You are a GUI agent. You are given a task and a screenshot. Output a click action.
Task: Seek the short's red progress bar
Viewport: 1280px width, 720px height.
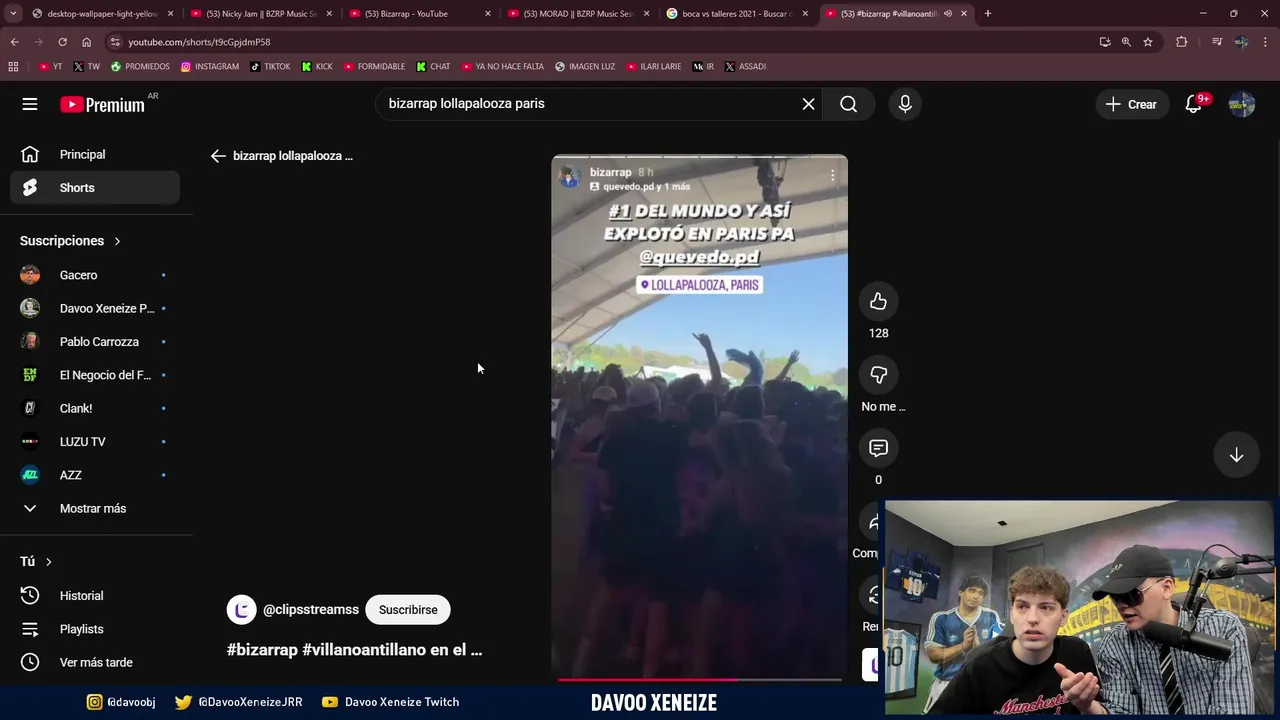[699, 680]
